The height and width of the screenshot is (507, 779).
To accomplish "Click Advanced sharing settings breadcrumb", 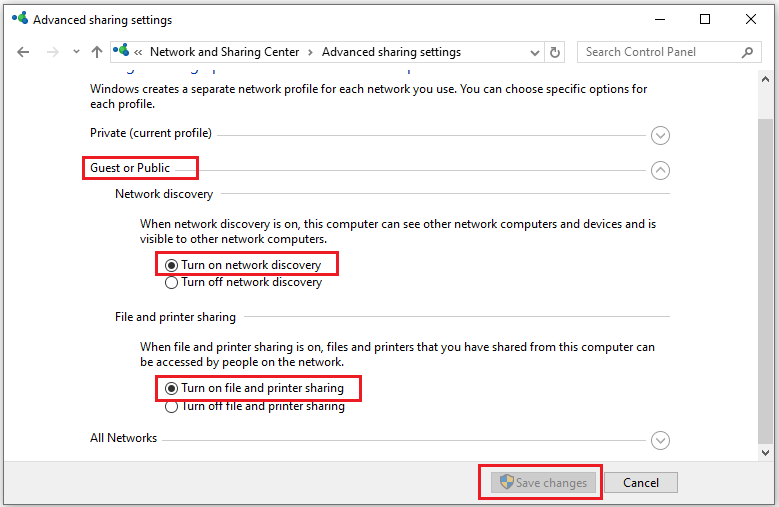I will click(391, 52).
